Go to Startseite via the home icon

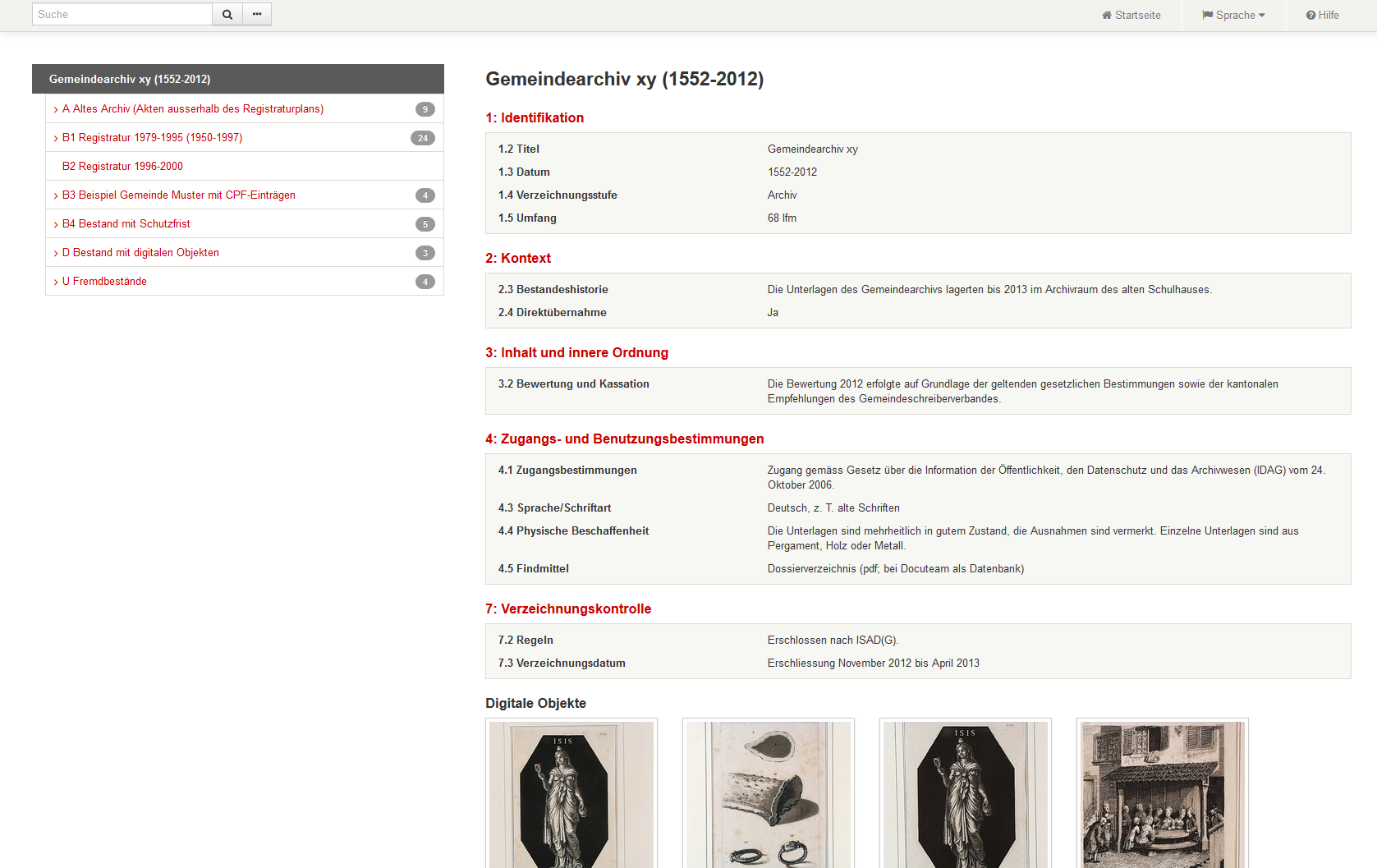pyautogui.click(x=1131, y=16)
